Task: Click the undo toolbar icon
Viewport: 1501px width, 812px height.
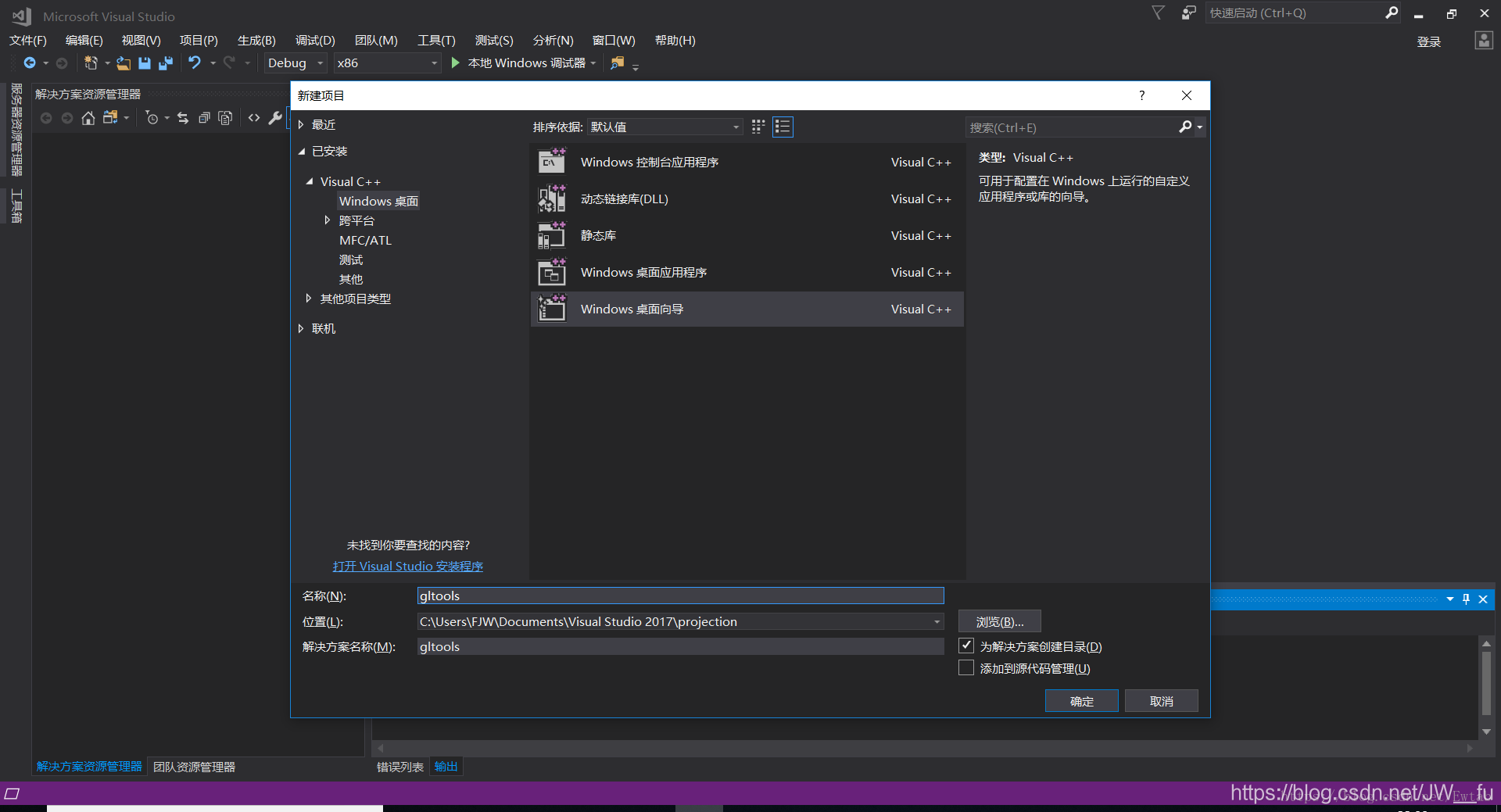Action: [x=195, y=63]
